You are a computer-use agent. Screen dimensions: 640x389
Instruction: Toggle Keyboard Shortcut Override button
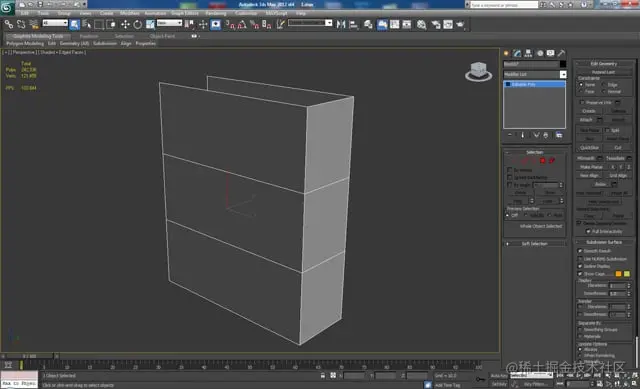point(216,24)
